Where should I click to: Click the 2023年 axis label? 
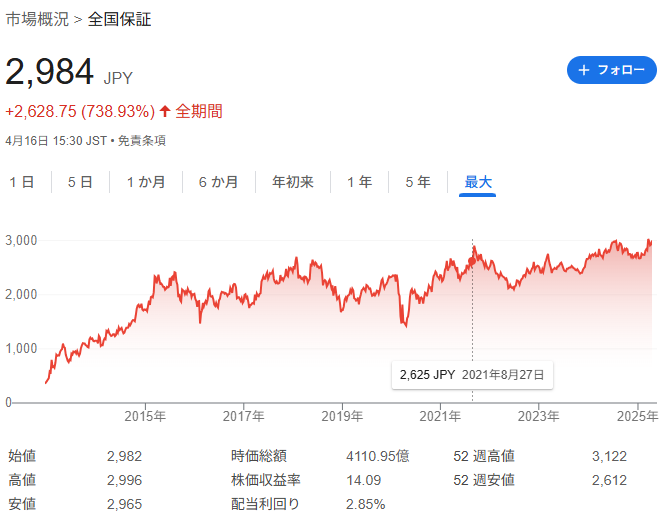point(538,416)
